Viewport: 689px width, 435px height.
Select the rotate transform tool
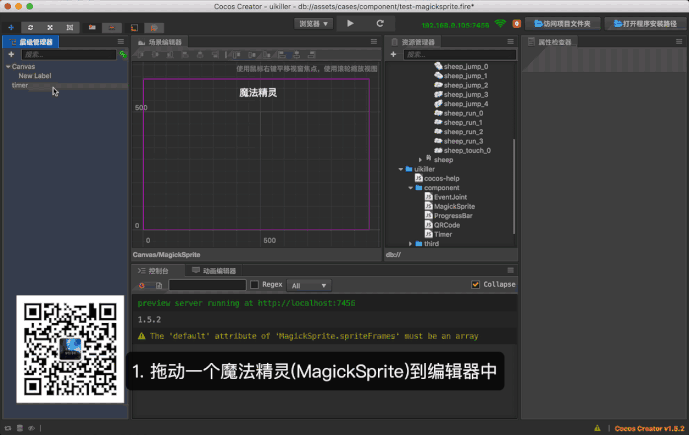click(30, 27)
